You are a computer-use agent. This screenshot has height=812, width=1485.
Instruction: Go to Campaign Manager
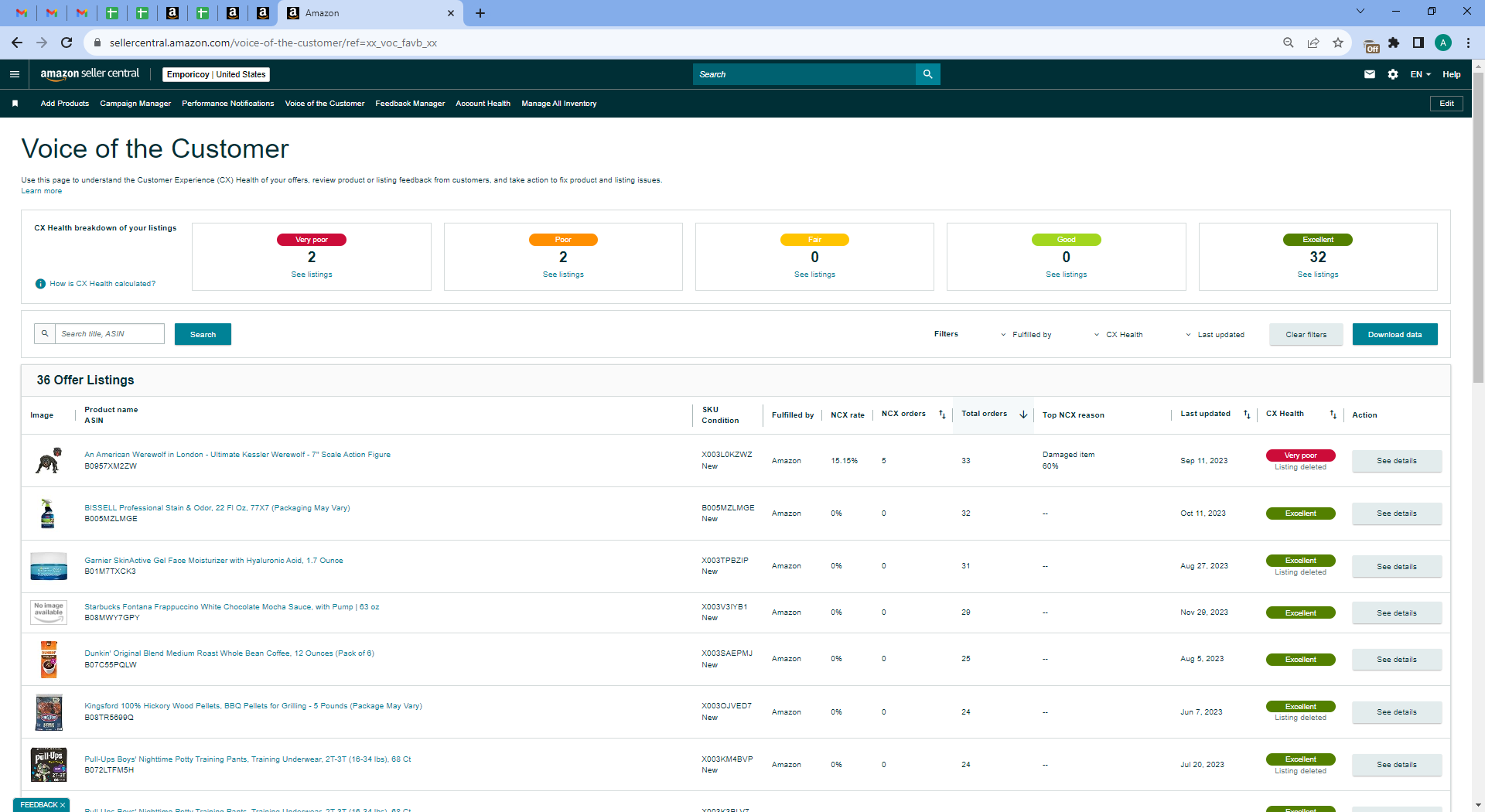(x=135, y=104)
